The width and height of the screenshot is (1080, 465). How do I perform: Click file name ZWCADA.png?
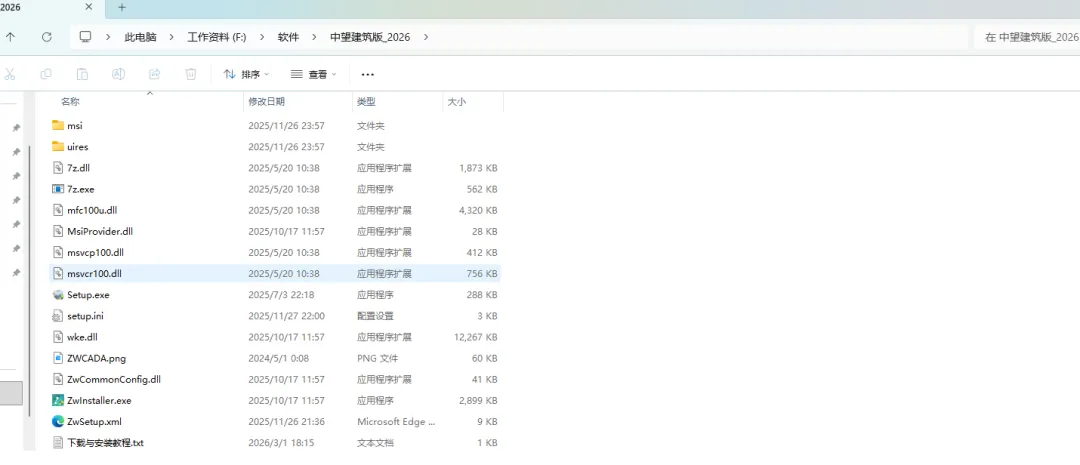[96, 358]
